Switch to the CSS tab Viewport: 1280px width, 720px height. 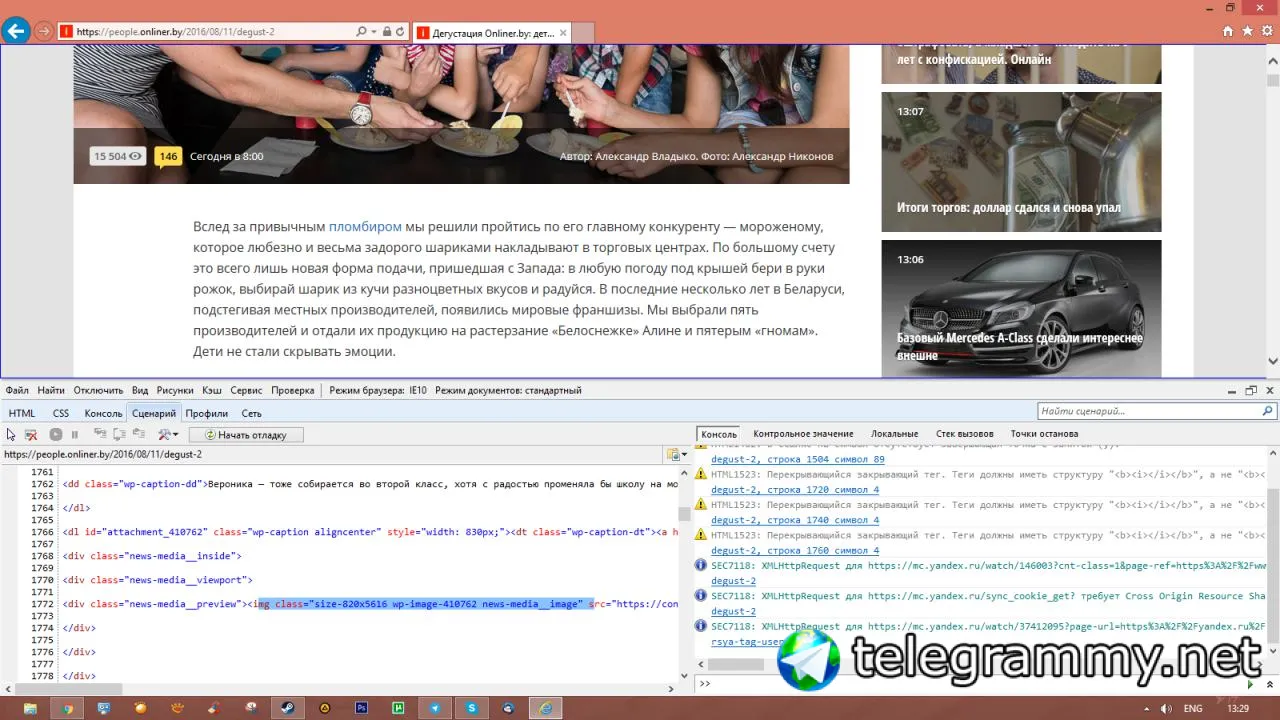[x=61, y=413]
